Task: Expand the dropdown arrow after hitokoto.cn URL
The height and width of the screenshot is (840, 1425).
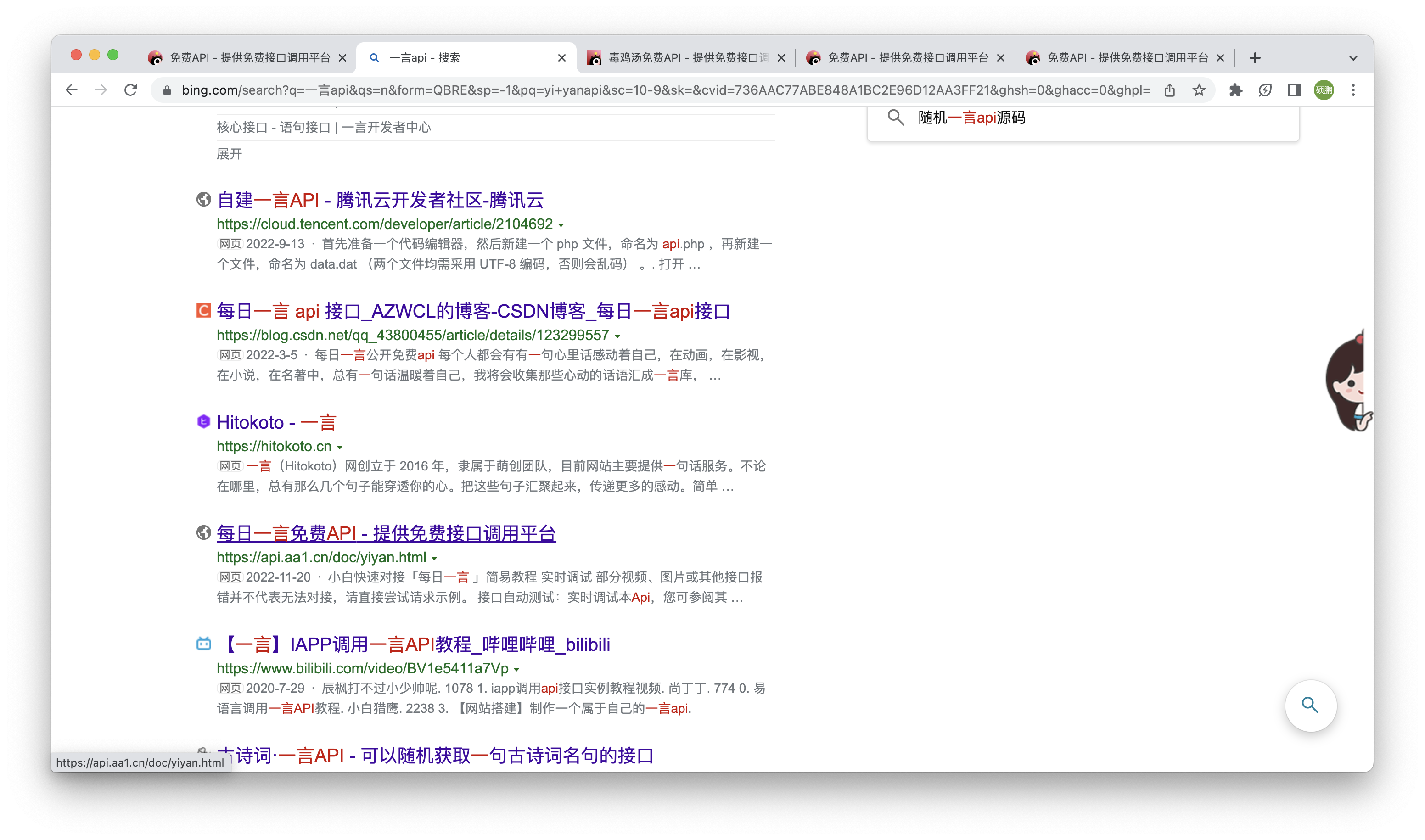Action: tap(340, 447)
